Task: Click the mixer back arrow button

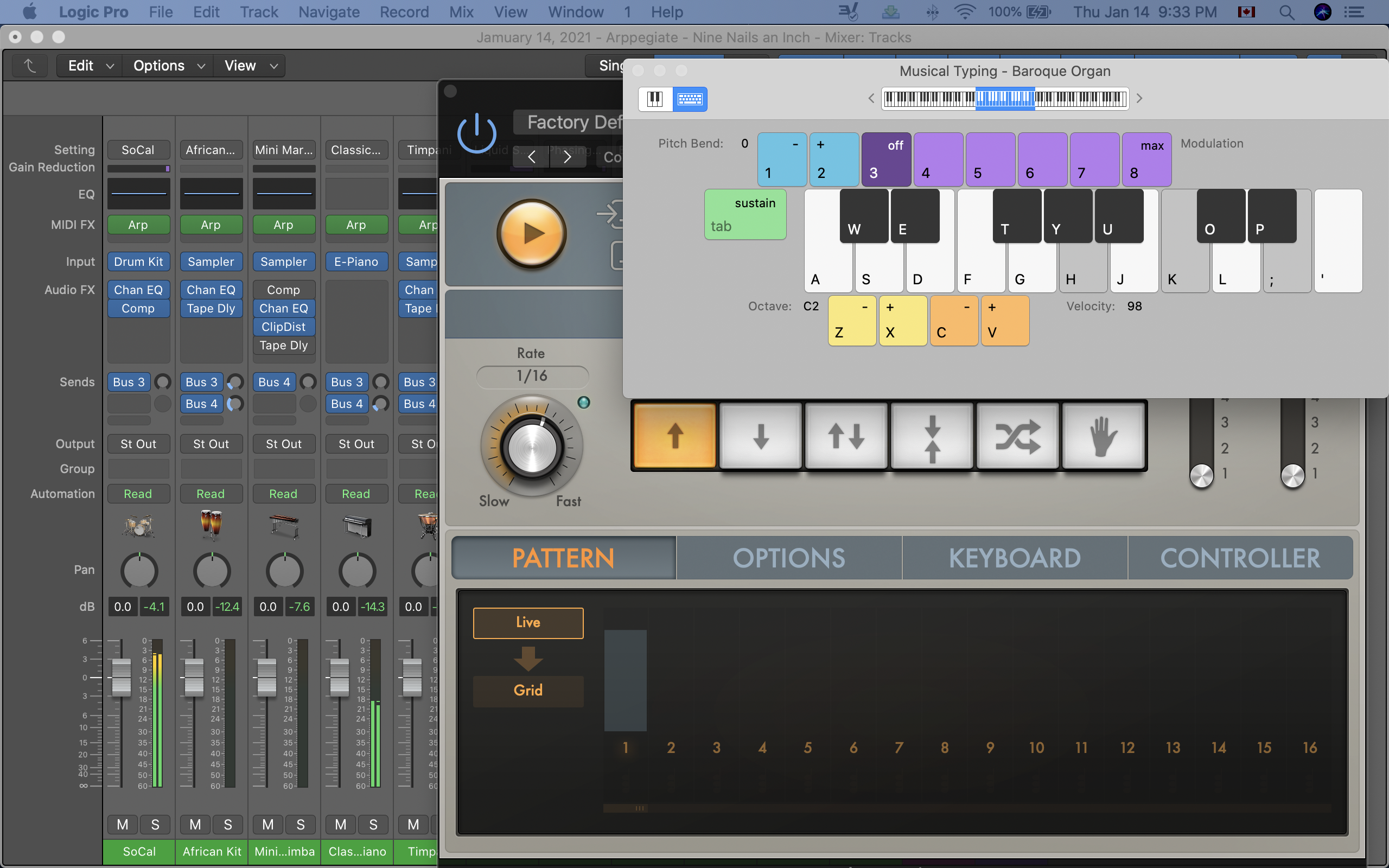Action: coord(30,66)
